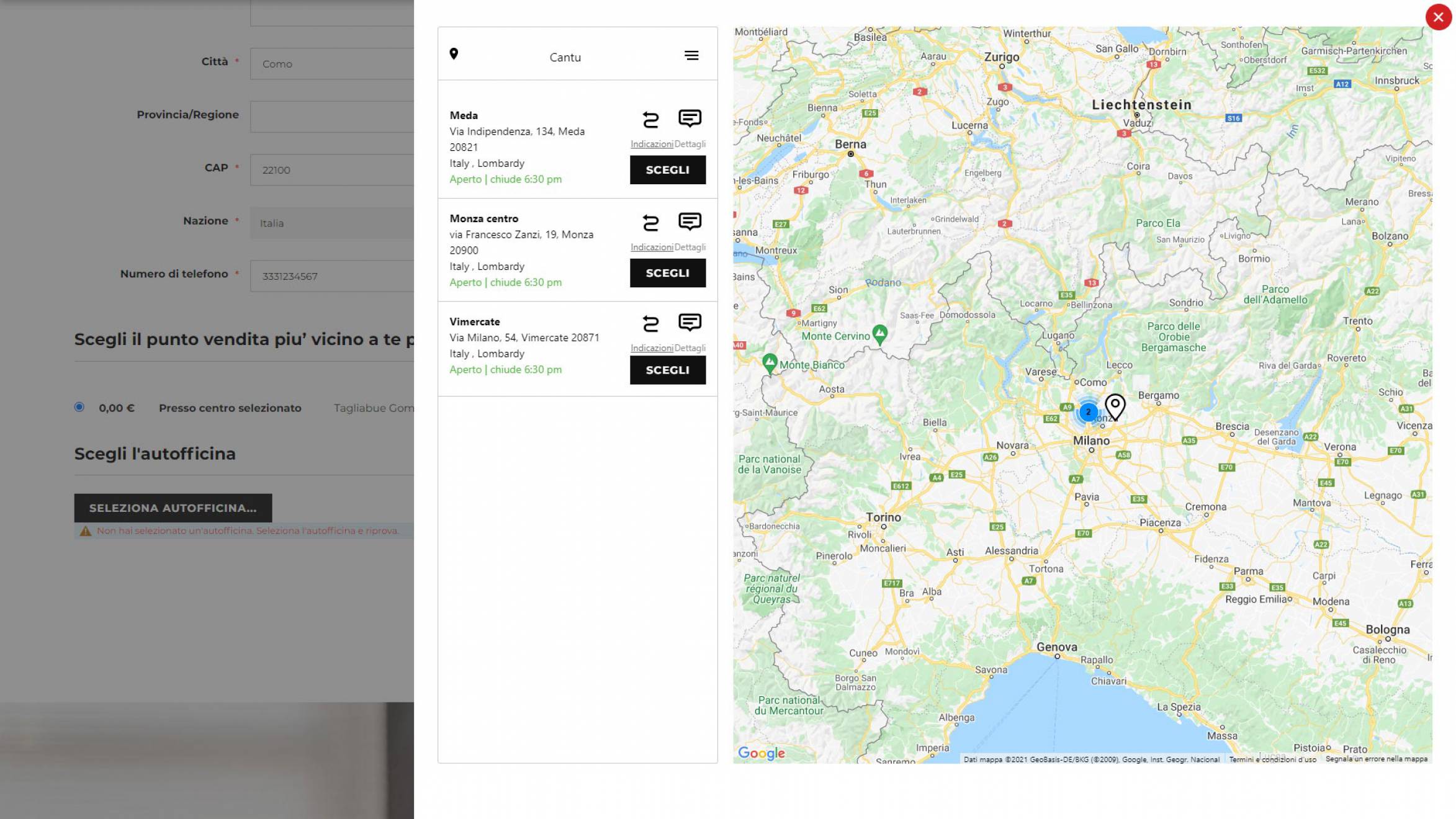Click the Liechtenstein label on the map

[1142, 105]
